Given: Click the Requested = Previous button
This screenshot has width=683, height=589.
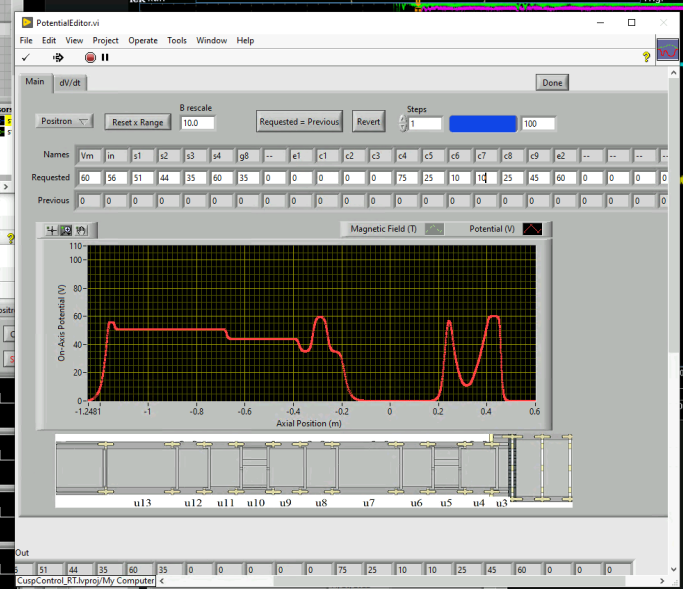Looking at the screenshot, I should point(299,122).
